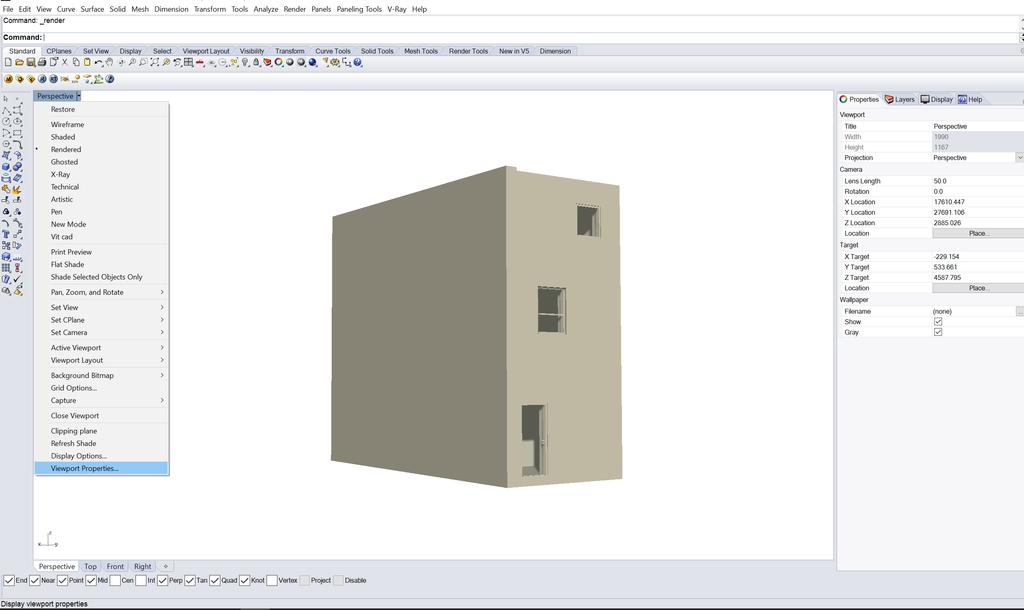Toggle the Mid osnap checkbox
Viewport: 1024px width, 610px height.
91,580
